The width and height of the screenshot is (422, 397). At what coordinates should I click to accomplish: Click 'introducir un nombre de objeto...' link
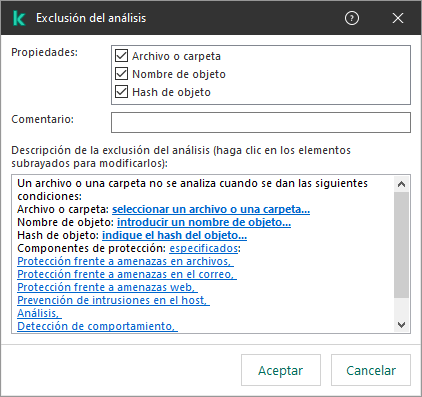pyautogui.click(x=204, y=222)
